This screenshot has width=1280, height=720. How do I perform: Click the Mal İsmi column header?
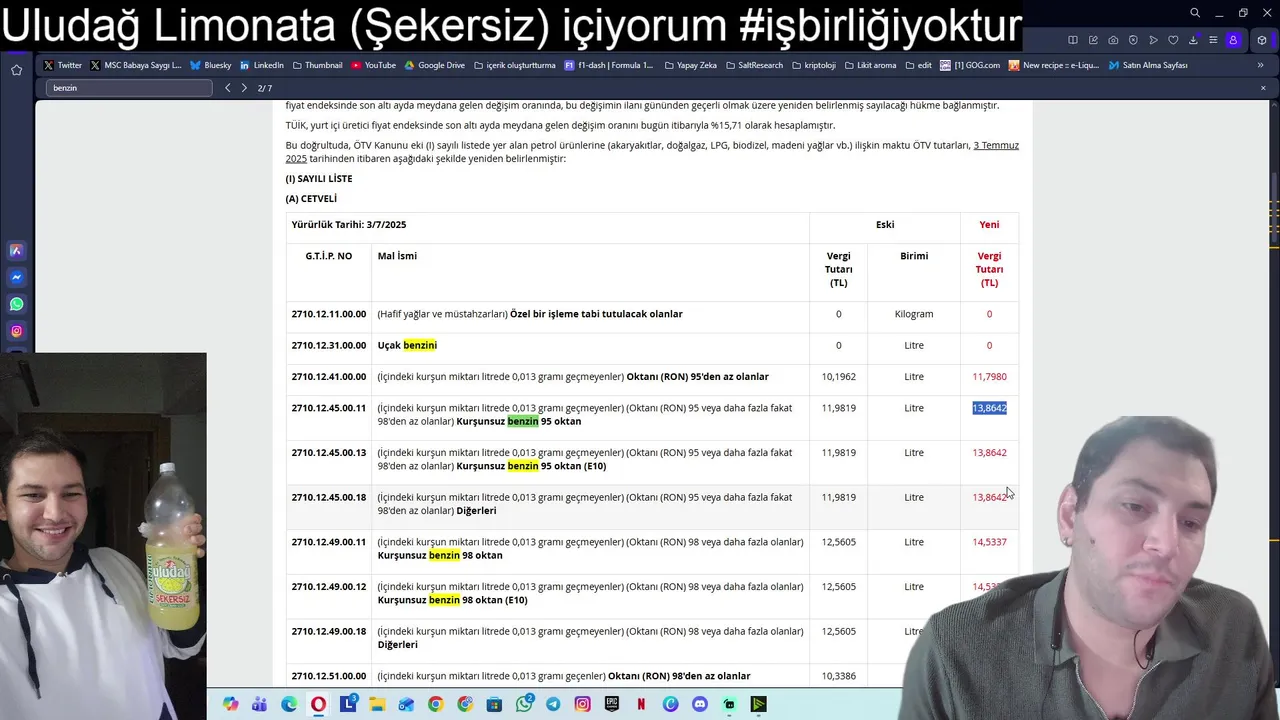pos(397,256)
